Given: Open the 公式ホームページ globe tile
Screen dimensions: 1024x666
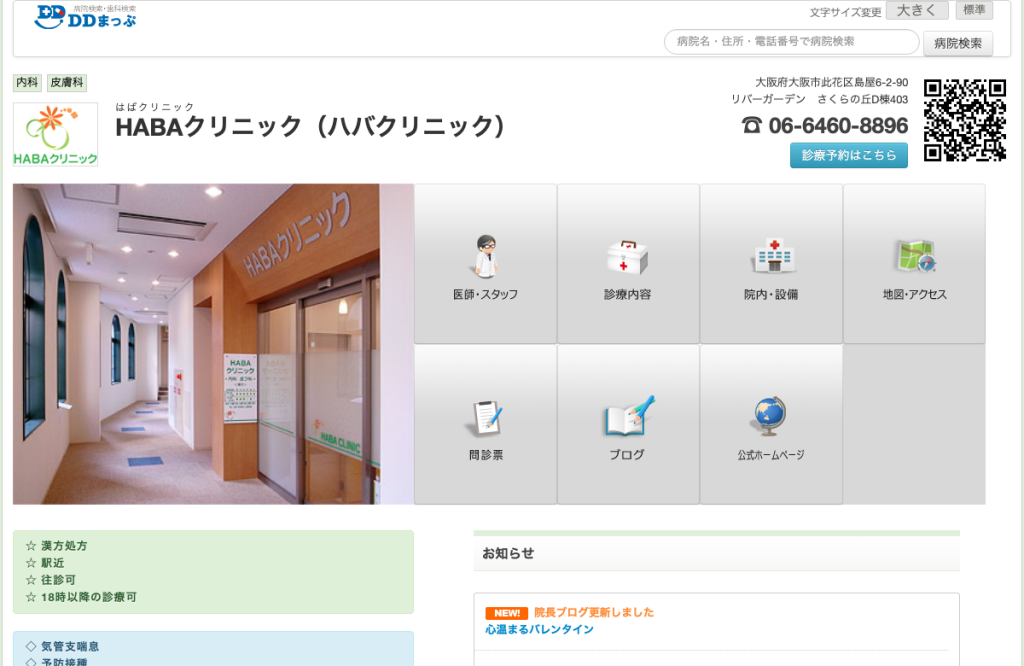Looking at the screenshot, I should click(x=771, y=424).
